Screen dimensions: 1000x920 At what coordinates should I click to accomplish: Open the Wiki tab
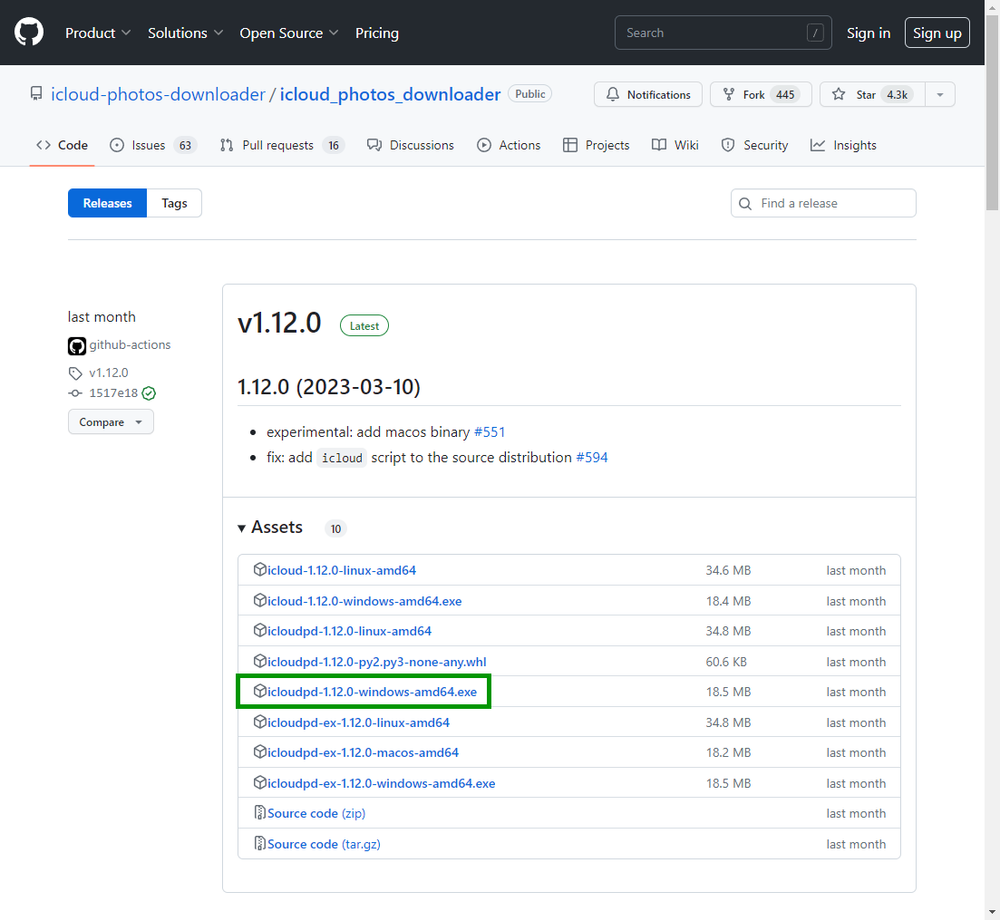pyautogui.click(x=675, y=145)
